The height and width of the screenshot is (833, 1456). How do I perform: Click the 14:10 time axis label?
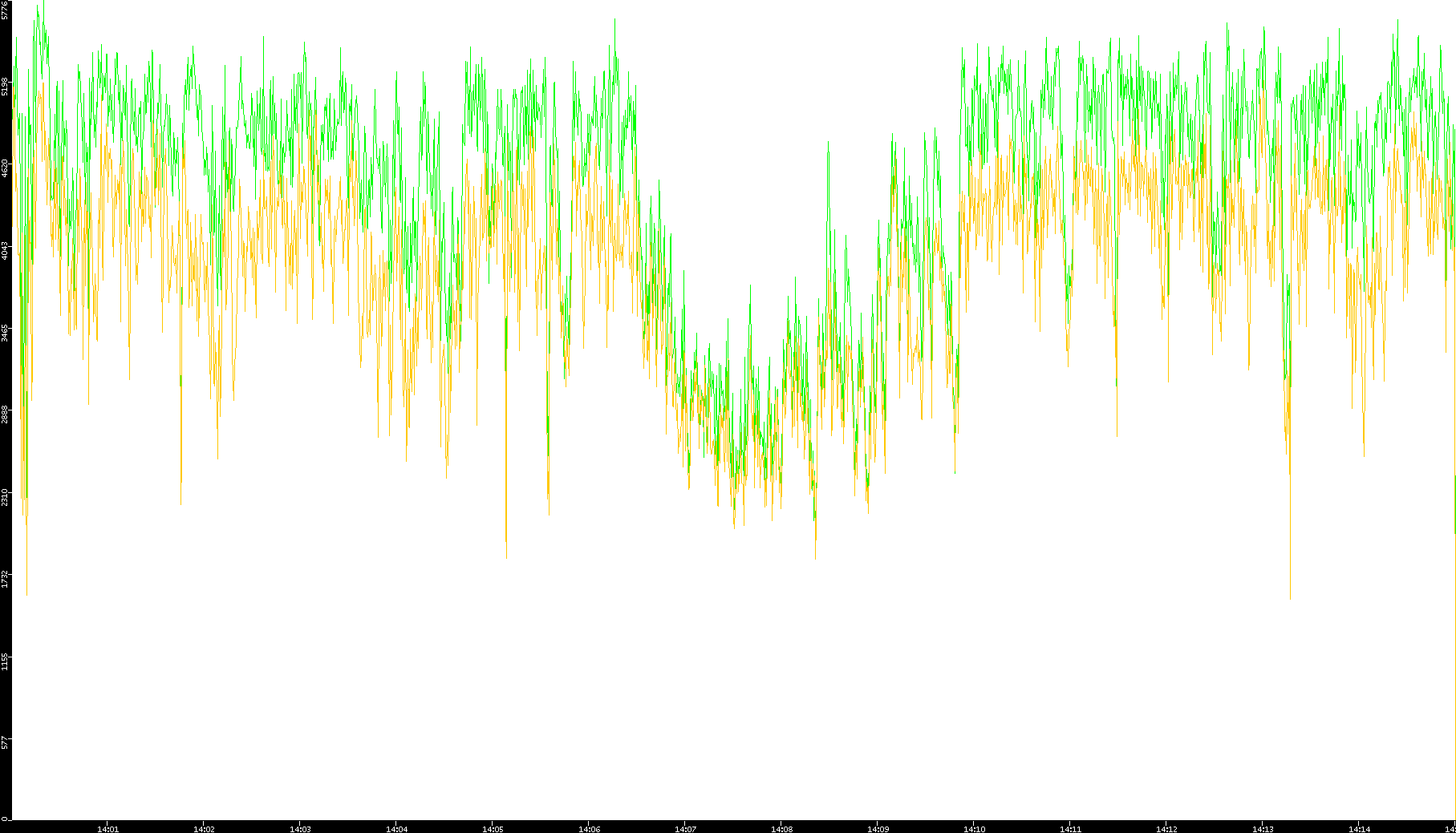pyautogui.click(x=974, y=829)
